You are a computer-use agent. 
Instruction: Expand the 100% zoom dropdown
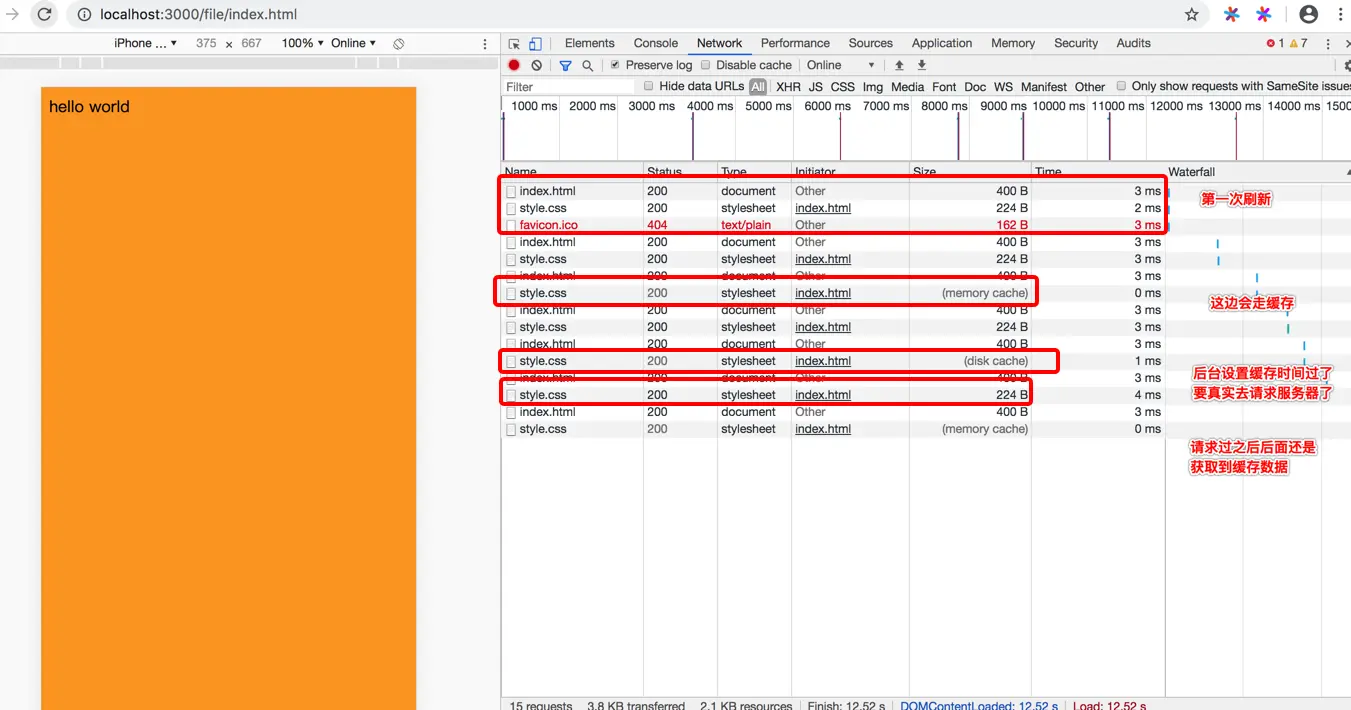(x=303, y=43)
